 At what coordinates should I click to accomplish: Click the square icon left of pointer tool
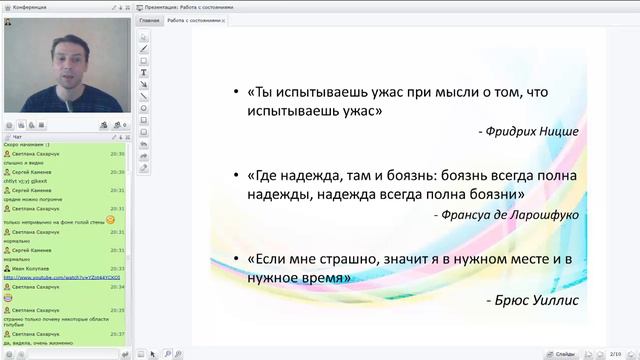point(141,354)
